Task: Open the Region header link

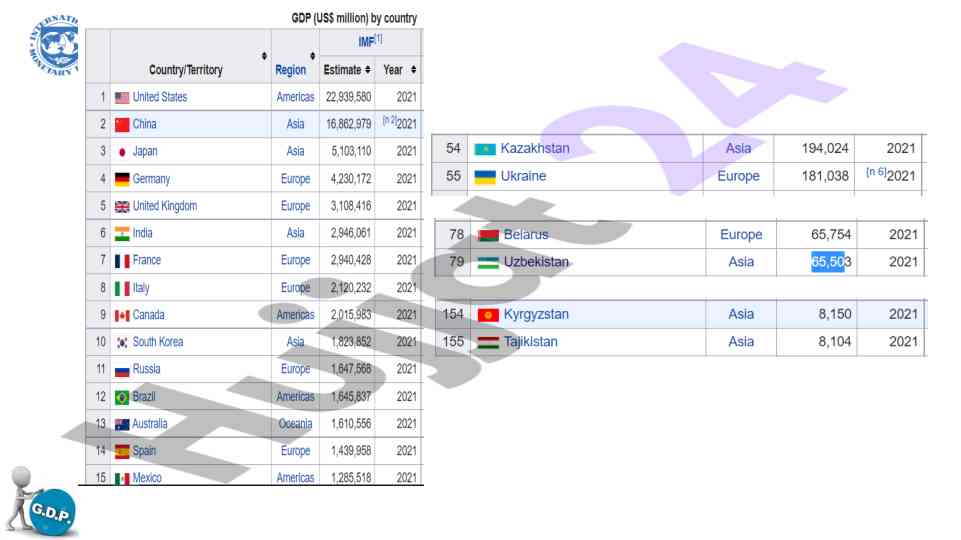Action: 291,70
